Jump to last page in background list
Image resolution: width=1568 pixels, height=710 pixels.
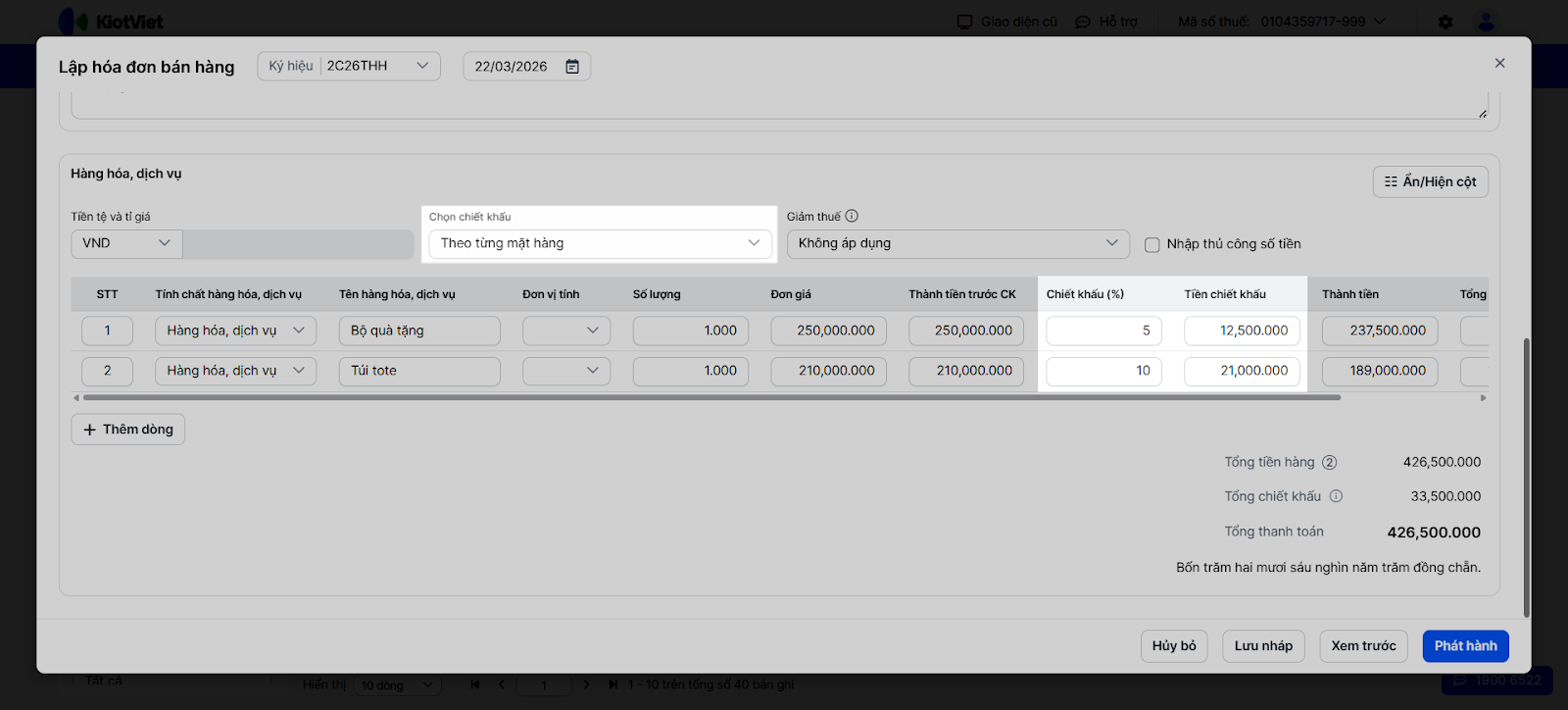[613, 685]
